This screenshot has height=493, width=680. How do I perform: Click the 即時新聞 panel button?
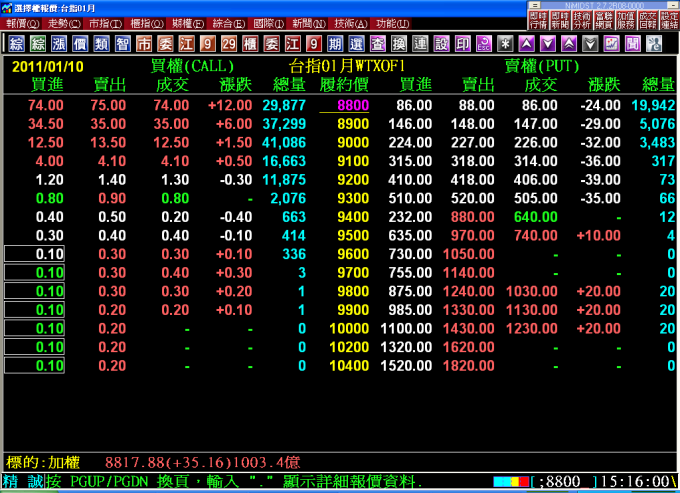[560, 20]
